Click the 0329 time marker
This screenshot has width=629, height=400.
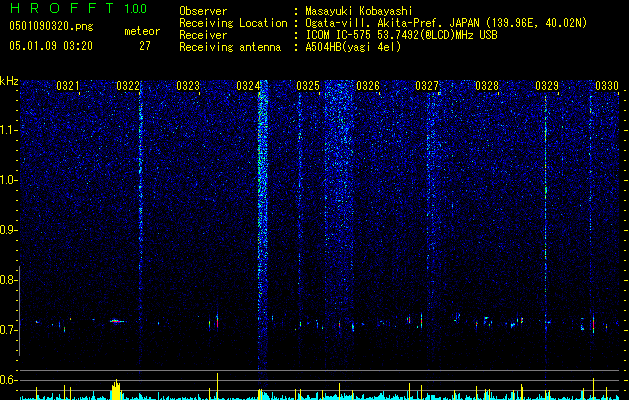(x=547, y=86)
